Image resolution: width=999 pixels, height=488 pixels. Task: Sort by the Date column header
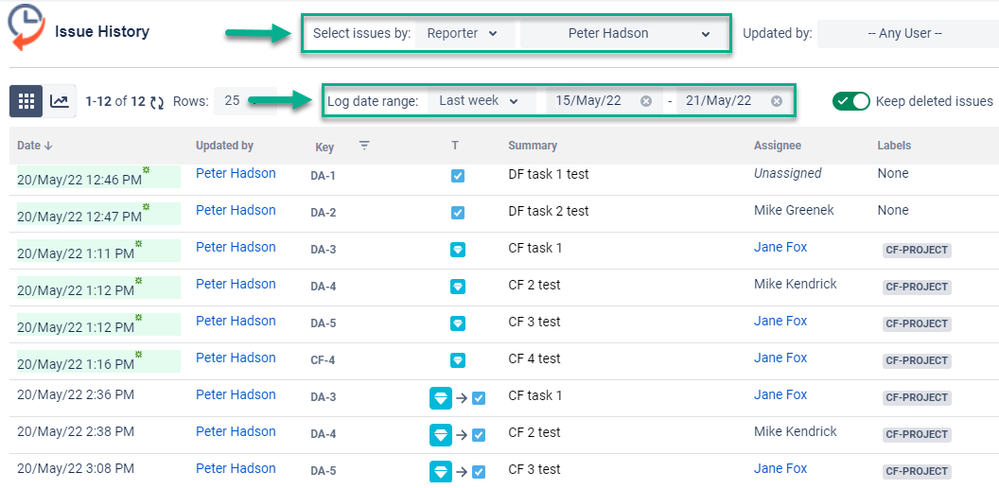[35, 145]
